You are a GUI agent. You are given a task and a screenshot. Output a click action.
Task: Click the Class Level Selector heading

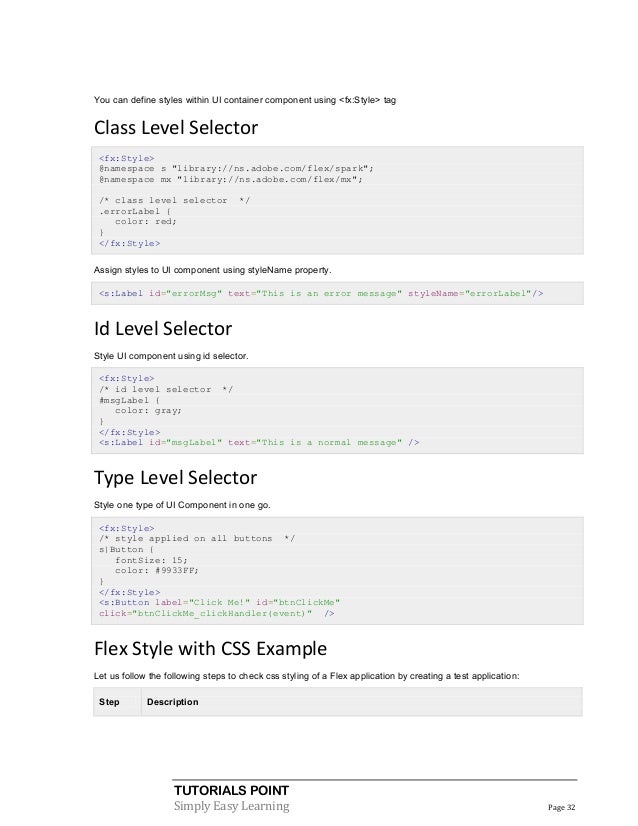pos(175,127)
